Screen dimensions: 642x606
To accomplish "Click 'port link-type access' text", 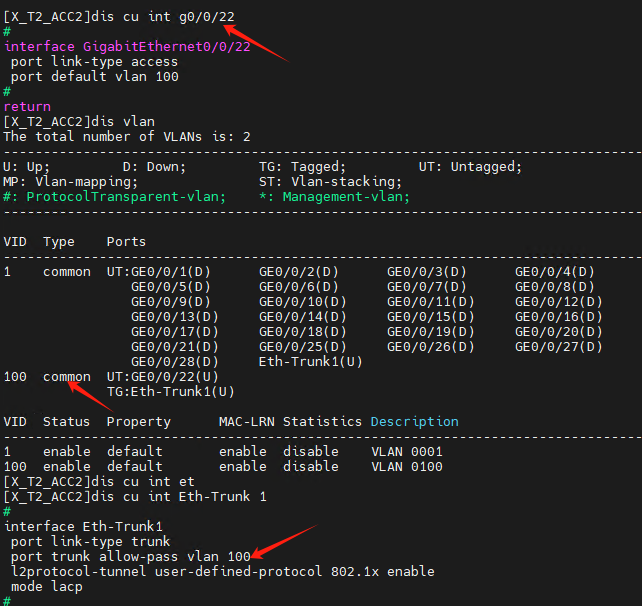I will [94, 62].
